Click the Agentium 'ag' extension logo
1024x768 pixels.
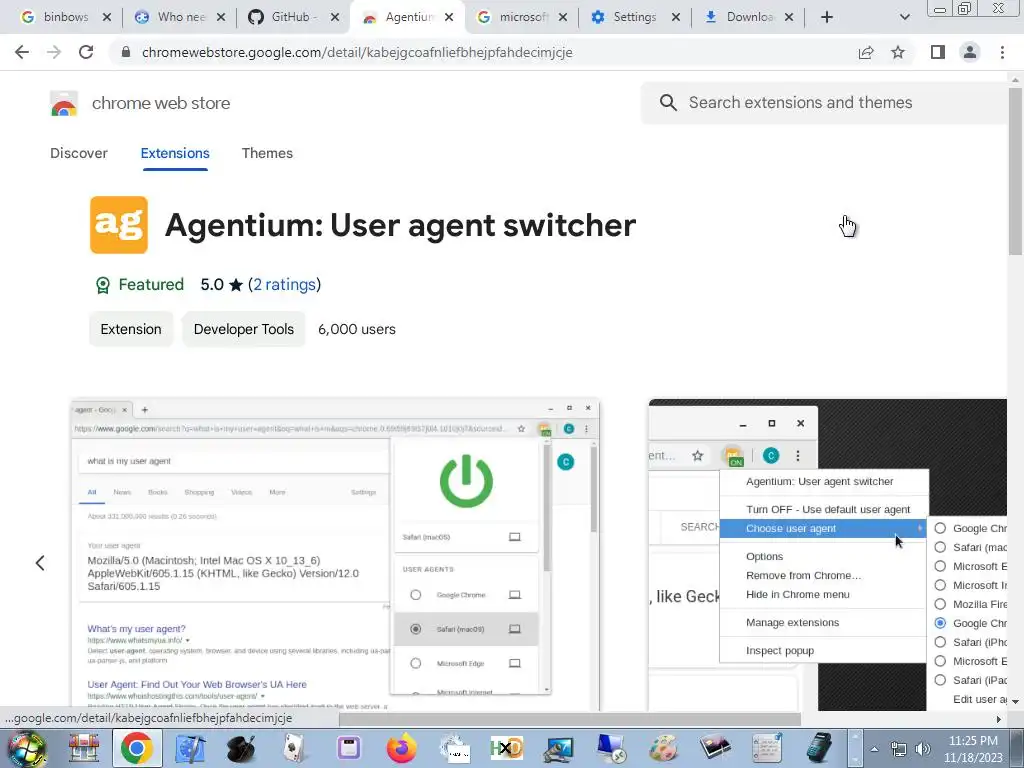(119, 225)
